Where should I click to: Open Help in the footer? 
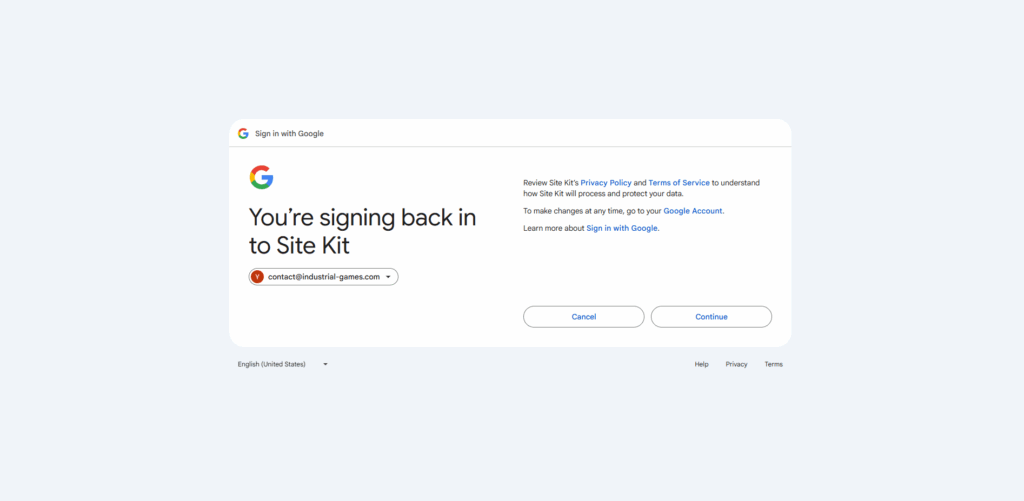click(701, 364)
